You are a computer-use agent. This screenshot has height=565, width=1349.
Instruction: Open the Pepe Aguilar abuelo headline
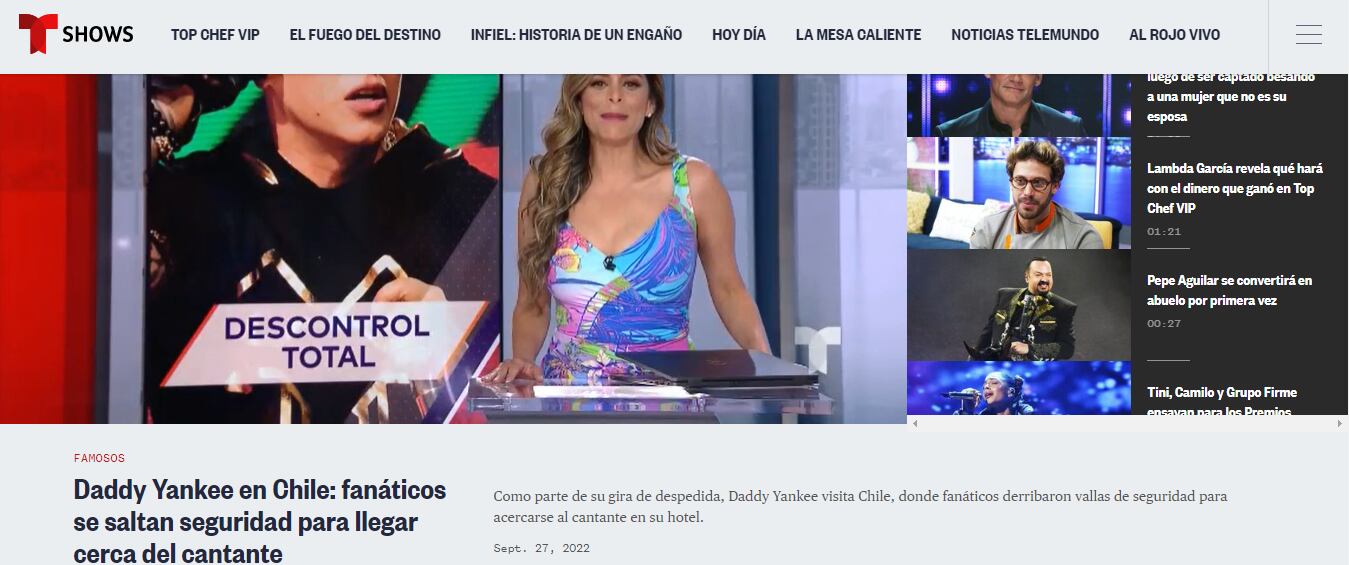tap(1229, 290)
